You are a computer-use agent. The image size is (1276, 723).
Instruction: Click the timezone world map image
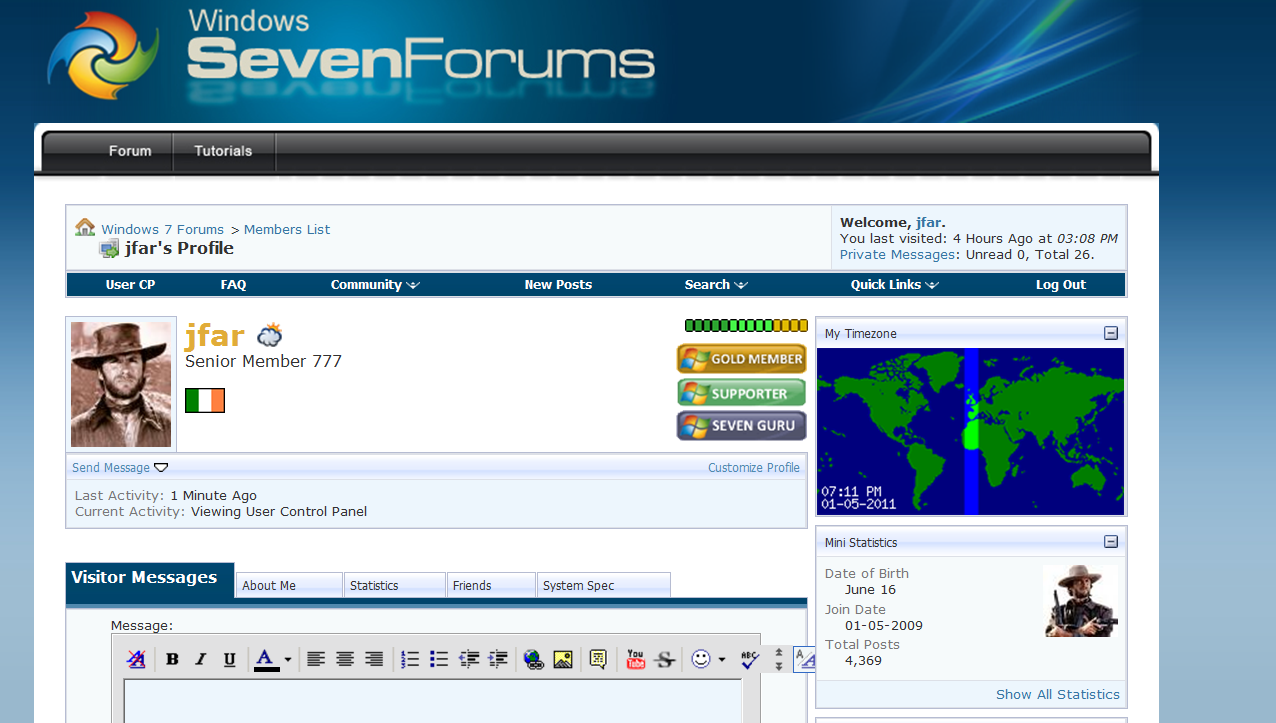pos(970,431)
